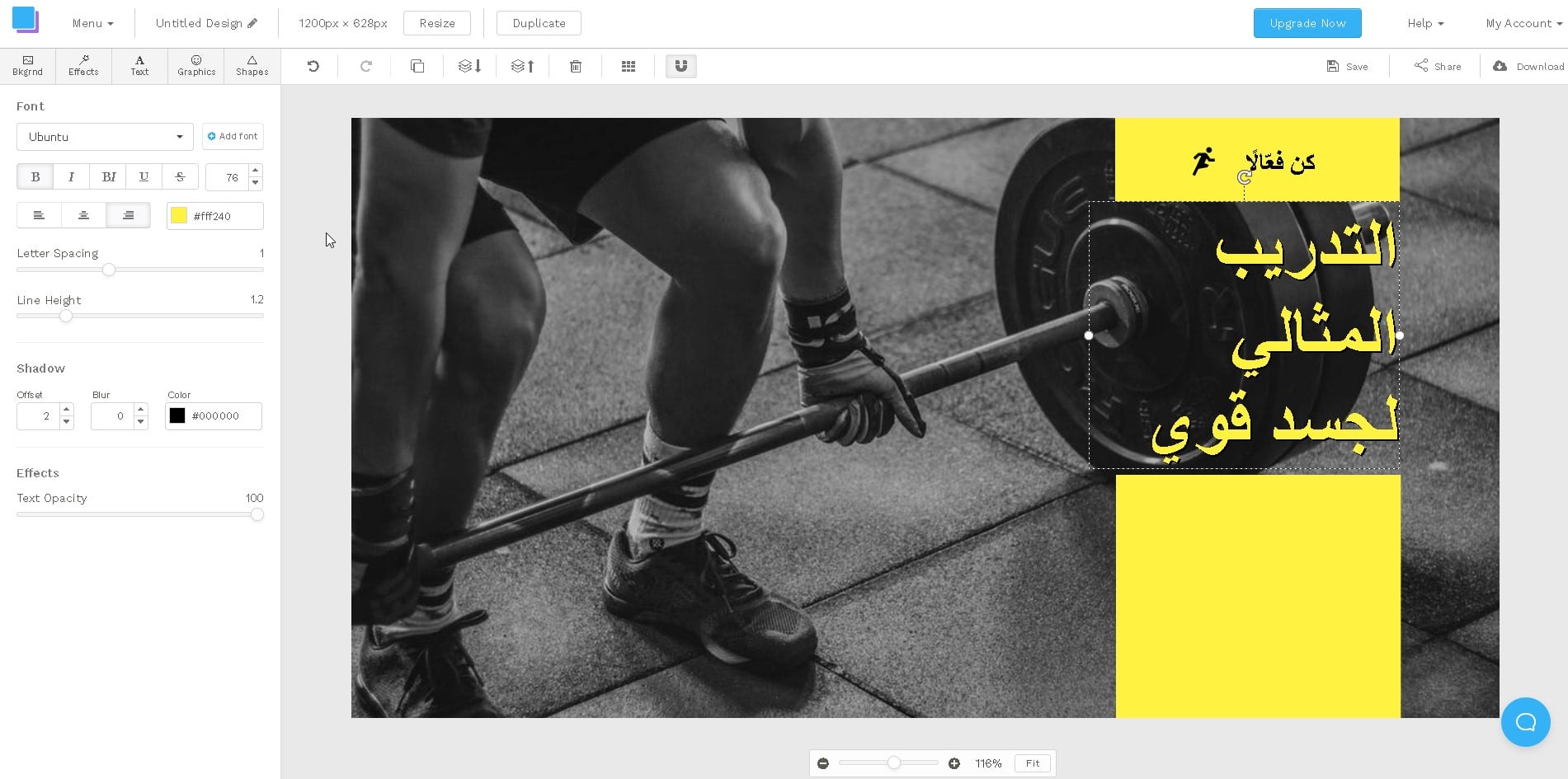The width and height of the screenshot is (1568, 779).
Task: Switch to the Graphics tab
Action: coord(196,66)
